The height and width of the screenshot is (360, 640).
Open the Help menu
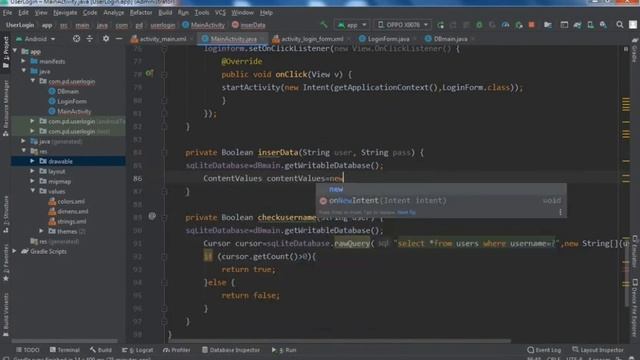pyautogui.click(x=266, y=13)
